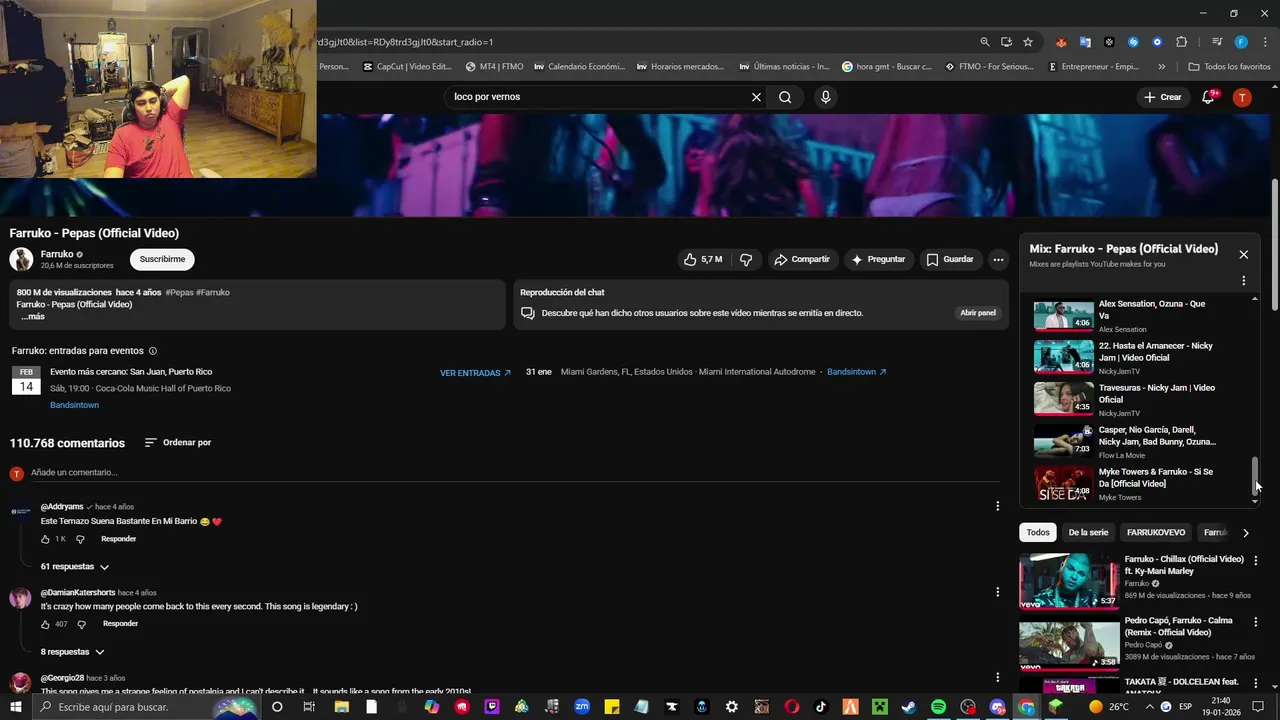Start voice search with the microphone
This screenshot has width=1280, height=720.
pos(825,97)
